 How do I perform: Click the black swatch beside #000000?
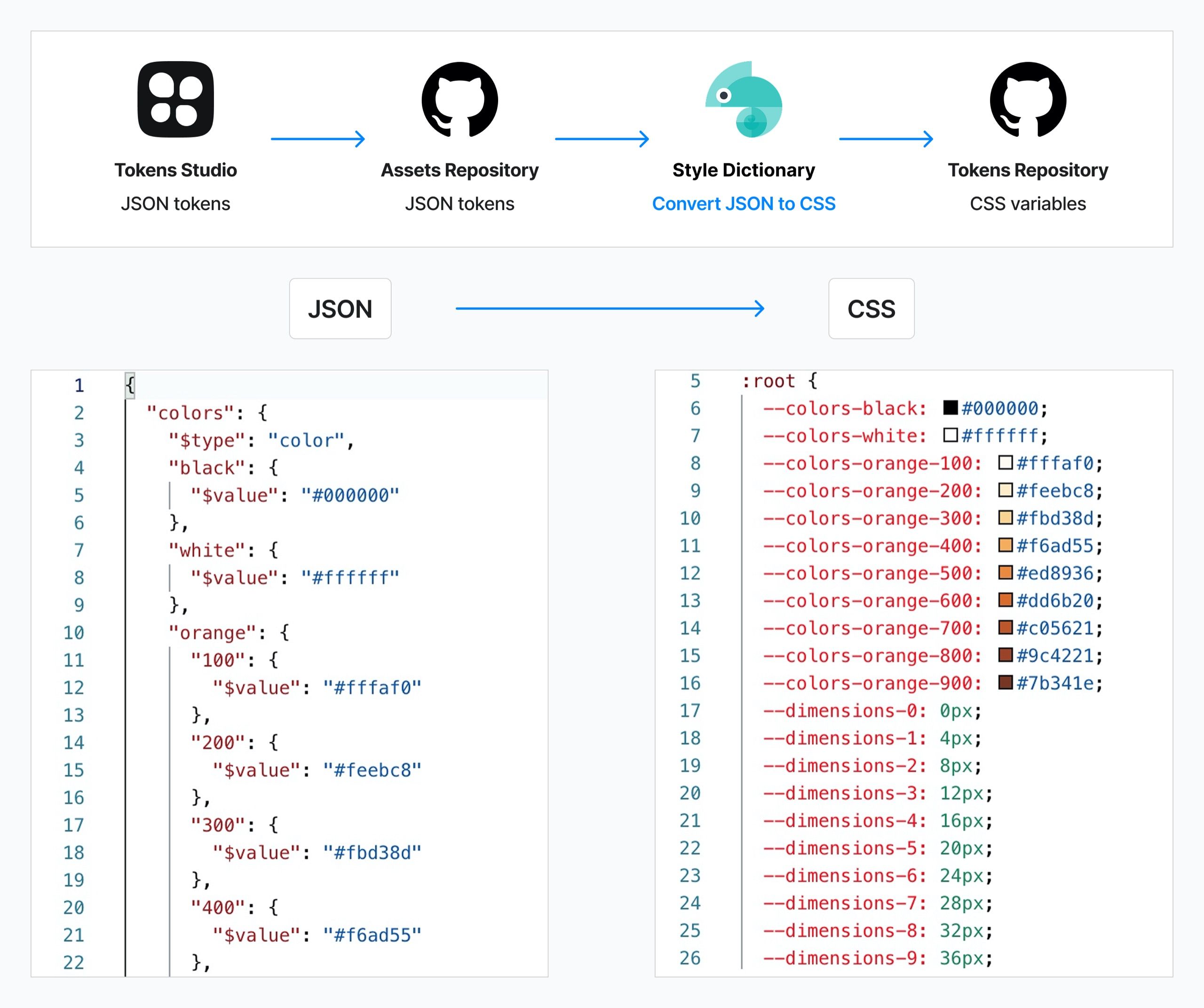click(951, 408)
